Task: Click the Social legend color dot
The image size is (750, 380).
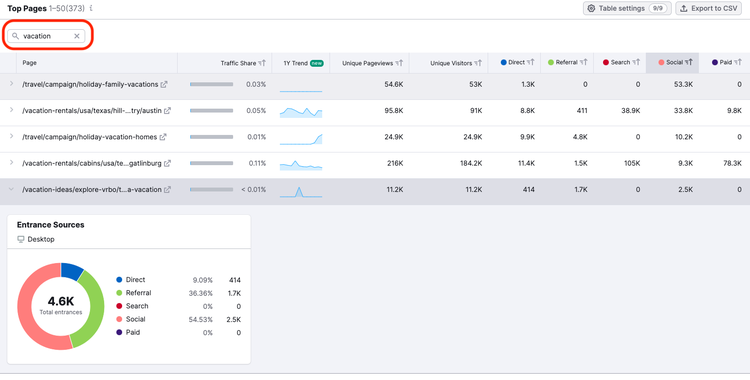Action: (119, 319)
